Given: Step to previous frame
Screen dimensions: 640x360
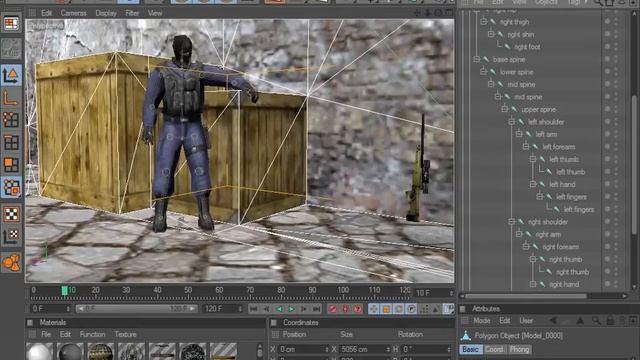Looking at the screenshot, I should tap(266, 309).
